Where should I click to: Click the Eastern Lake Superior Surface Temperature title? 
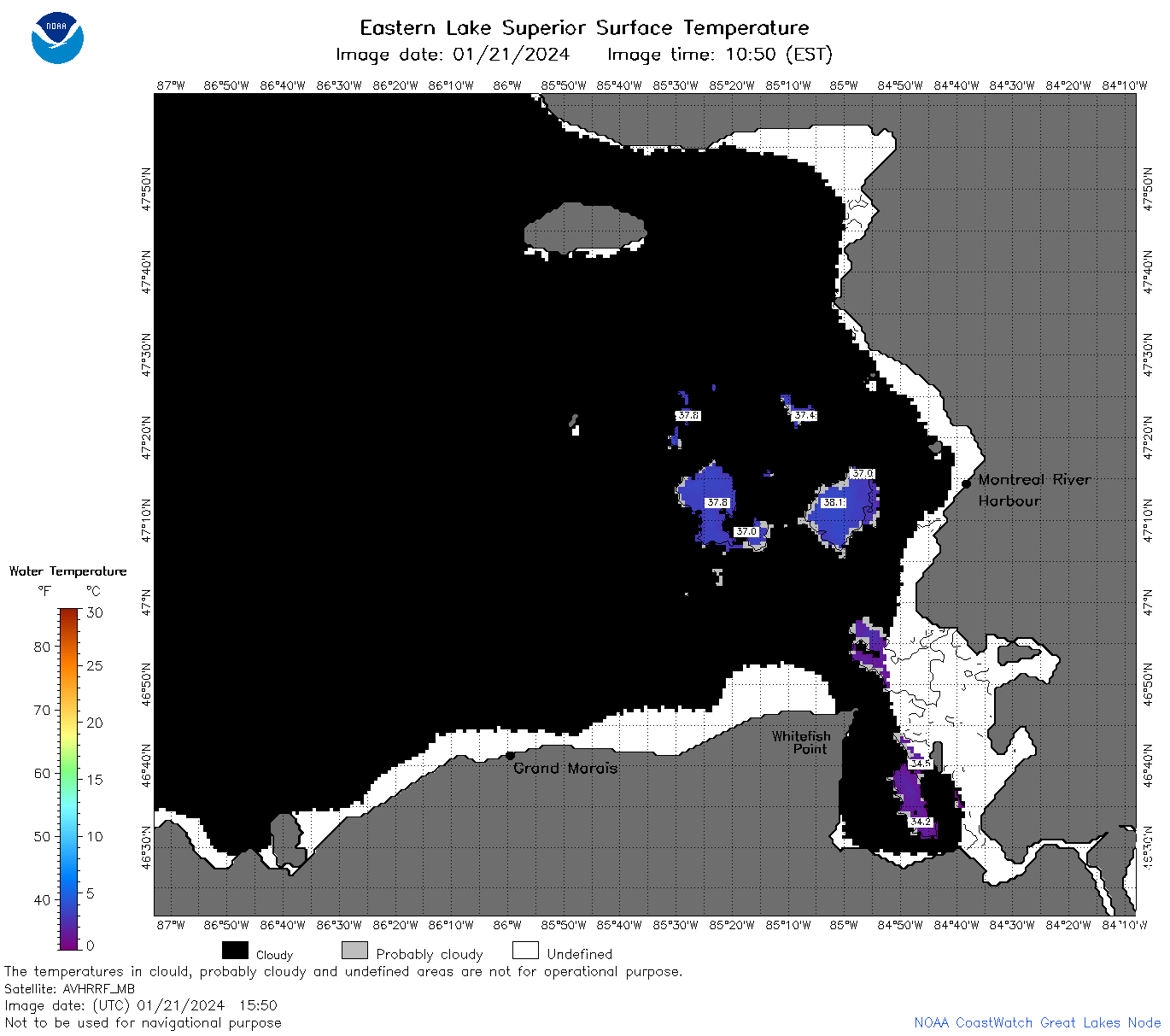(584, 27)
